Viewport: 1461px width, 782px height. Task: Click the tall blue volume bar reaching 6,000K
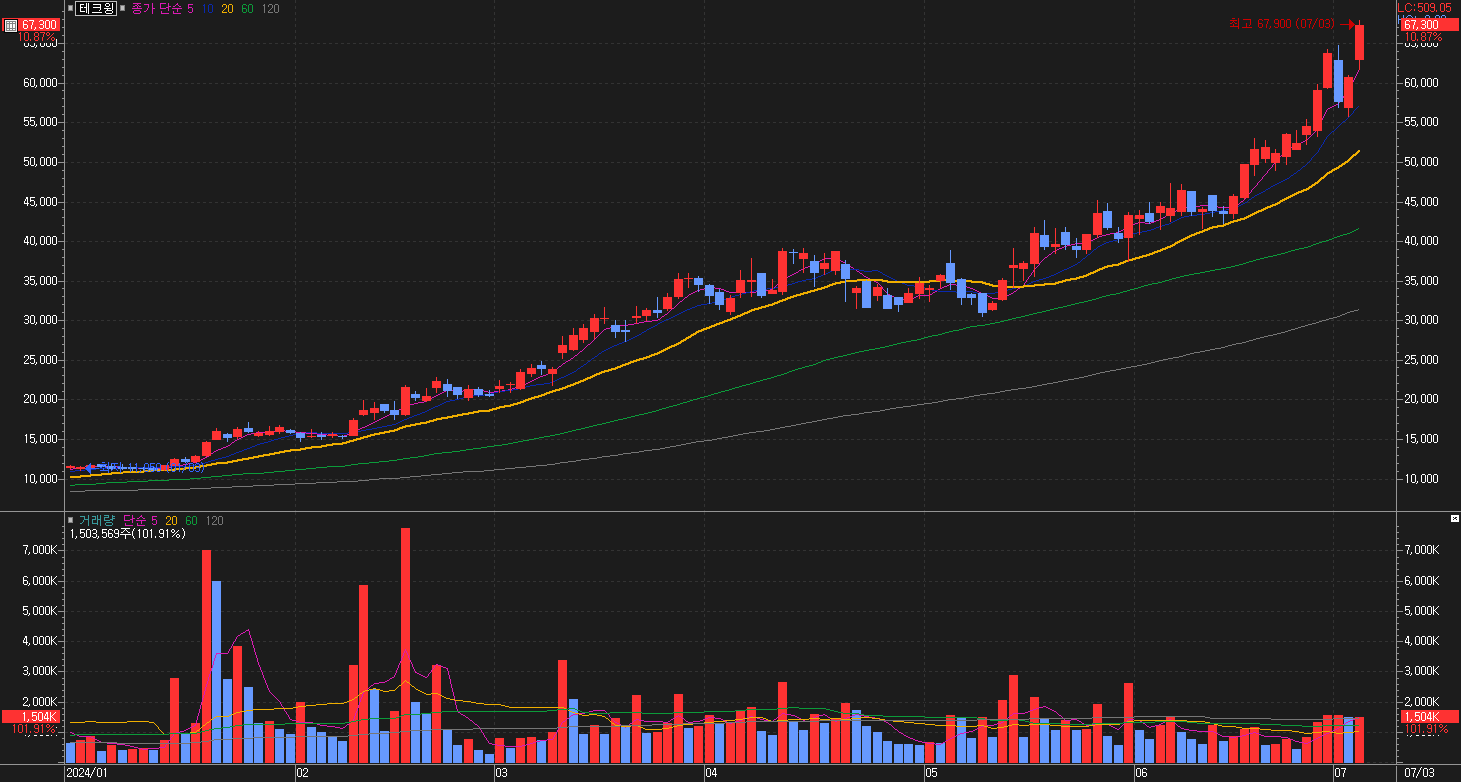(216, 671)
